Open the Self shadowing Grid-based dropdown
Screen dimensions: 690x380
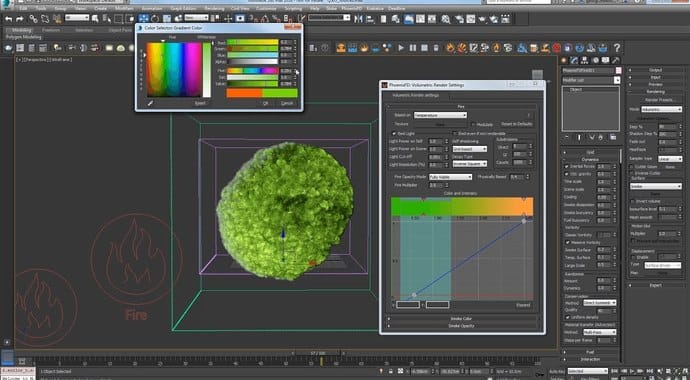pyautogui.click(x=470, y=149)
